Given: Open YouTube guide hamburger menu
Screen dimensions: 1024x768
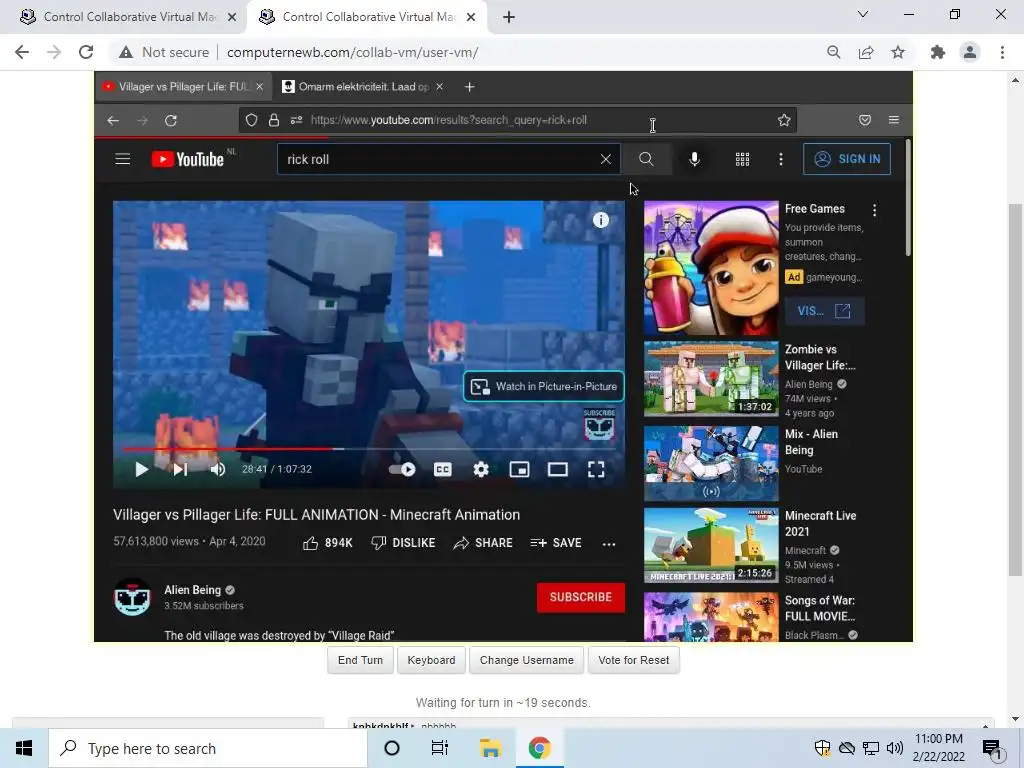Looking at the screenshot, I should tap(123, 159).
